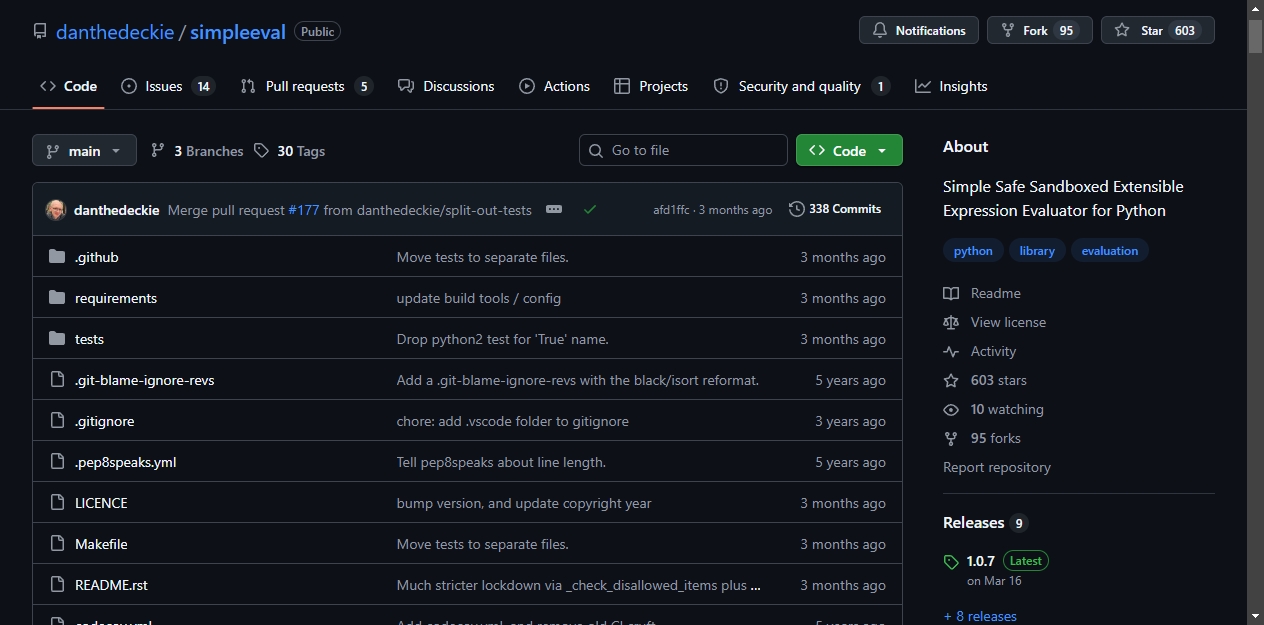Image resolution: width=1264 pixels, height=625 pixels.
Task: Expand the main branch selector dropdown
Action: click(84, 151)
